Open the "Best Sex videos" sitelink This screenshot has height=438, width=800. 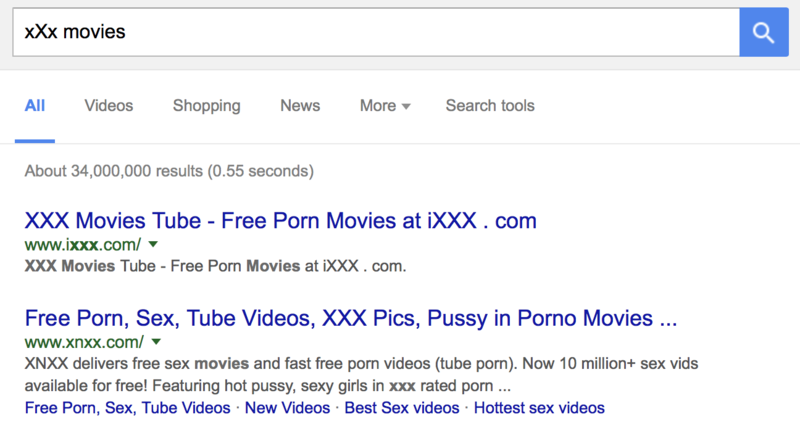(402, 408)
